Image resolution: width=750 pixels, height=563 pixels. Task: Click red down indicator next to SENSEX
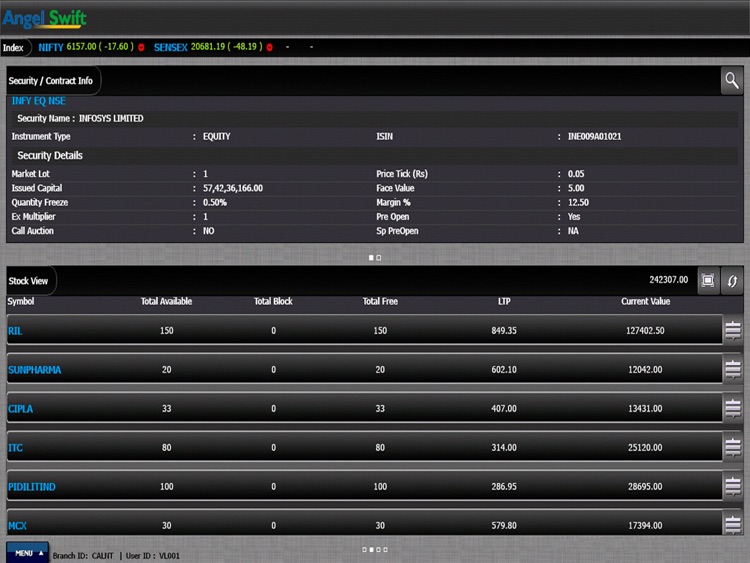coord(270,47)
